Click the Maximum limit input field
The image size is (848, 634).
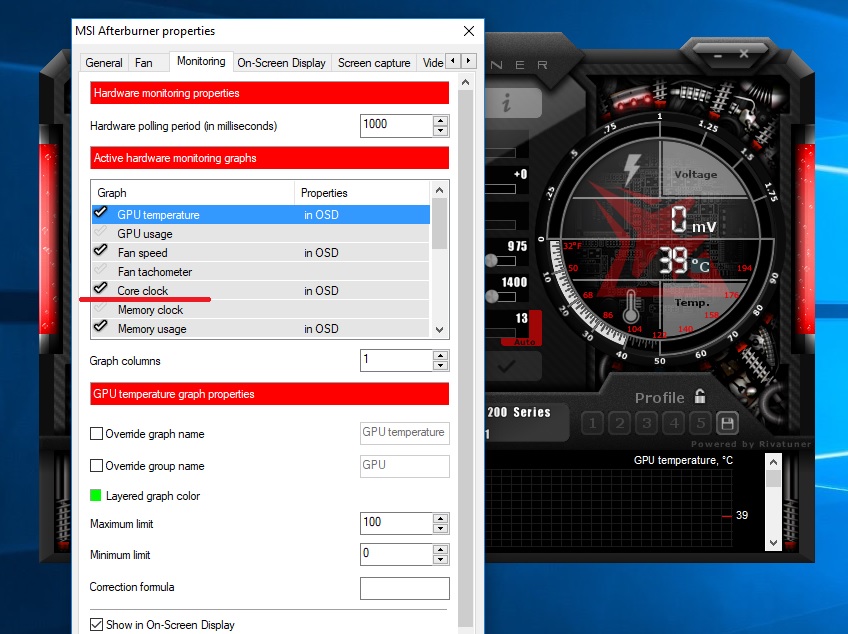(x=397, y=523)
